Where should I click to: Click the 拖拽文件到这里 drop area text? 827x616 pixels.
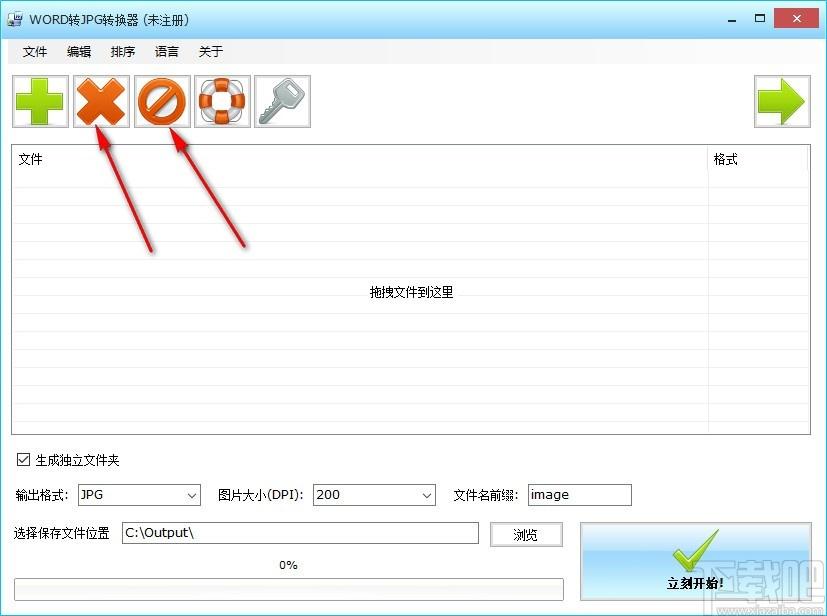[x=411, y=292]
